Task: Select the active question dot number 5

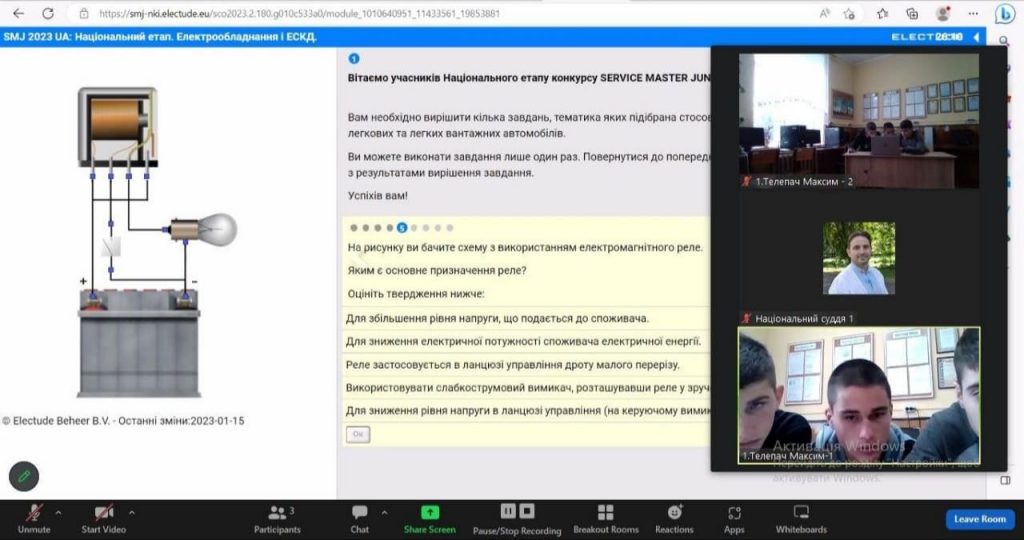Action: pos(402,228)
